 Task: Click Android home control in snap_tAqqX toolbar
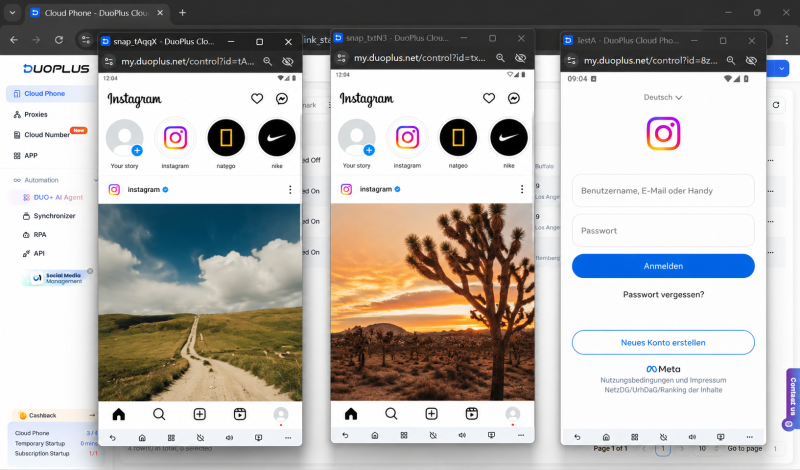[142, 438]
